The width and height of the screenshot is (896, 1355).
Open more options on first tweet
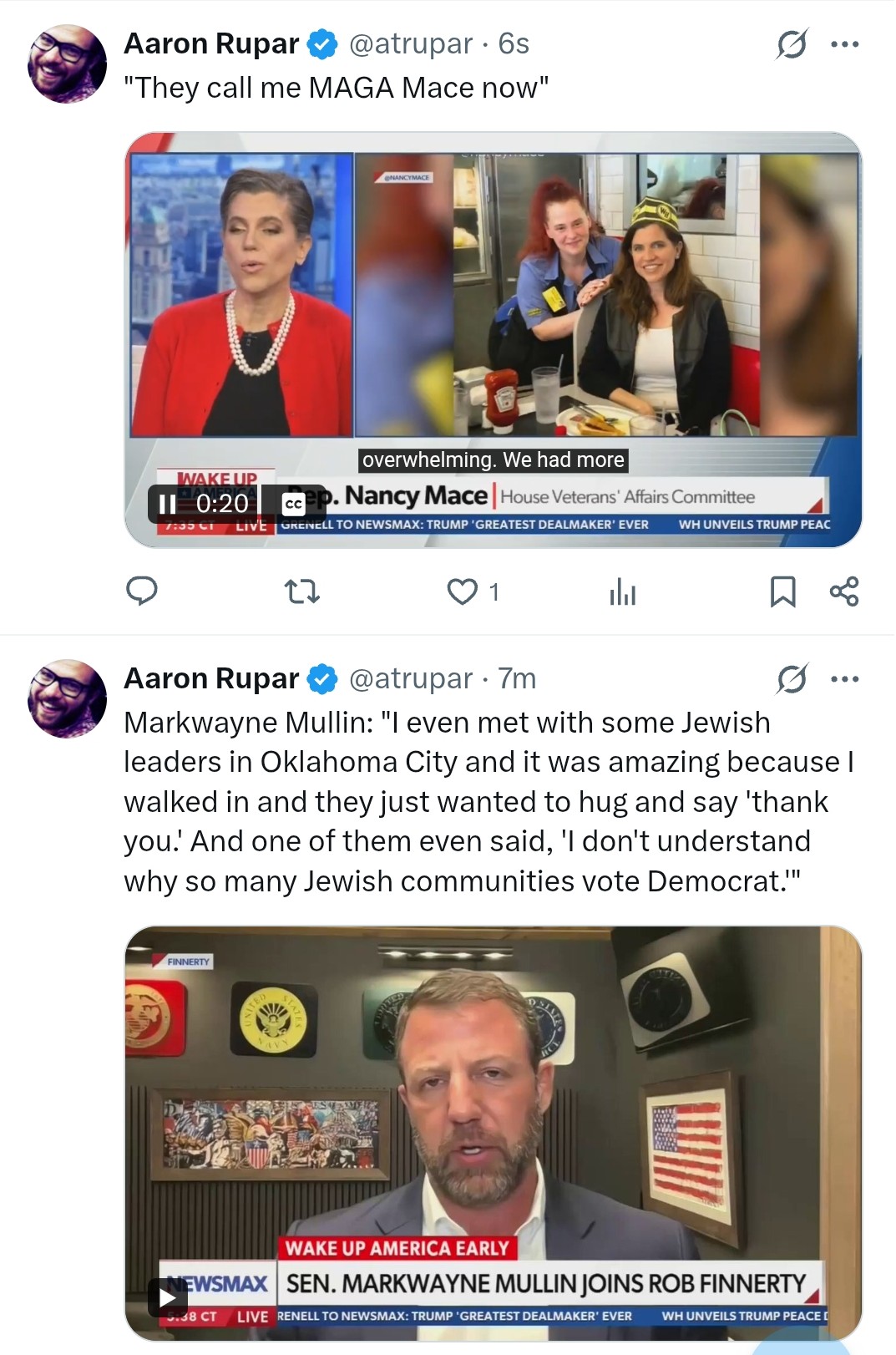click(845, 44)
